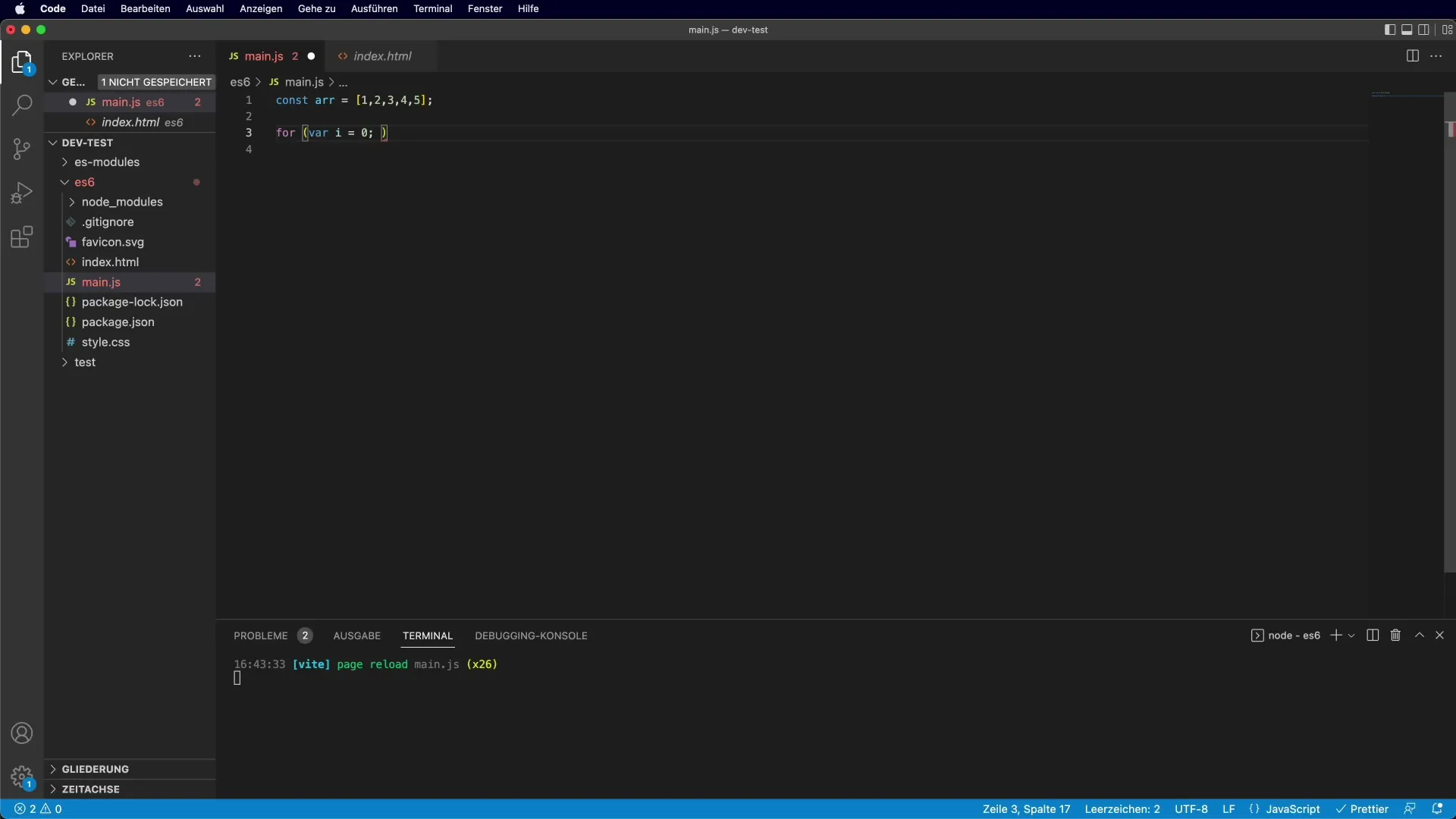This screenshot has width=1456, height=819.
Task: Change indentation via Leerzeichen: 2
Action: click(1122, 809)
